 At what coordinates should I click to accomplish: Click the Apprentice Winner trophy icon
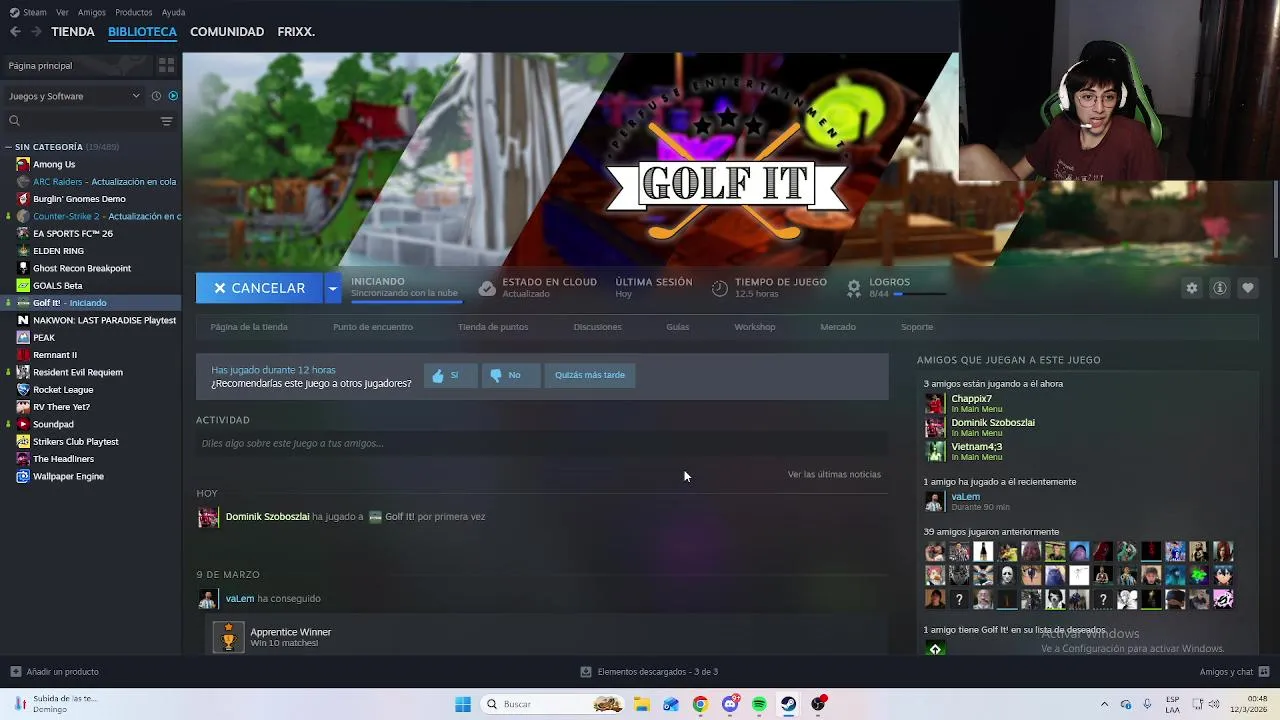[228, 637]
